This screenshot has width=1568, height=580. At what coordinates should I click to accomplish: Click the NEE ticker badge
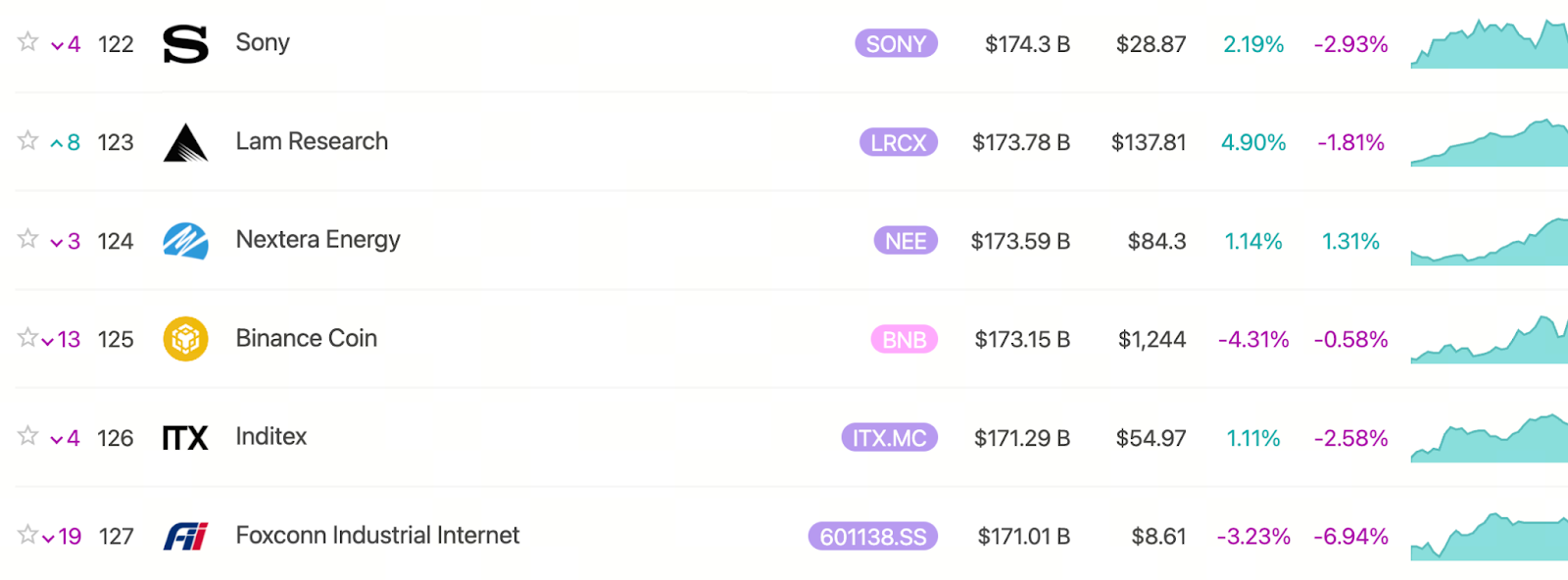point(906,241)
